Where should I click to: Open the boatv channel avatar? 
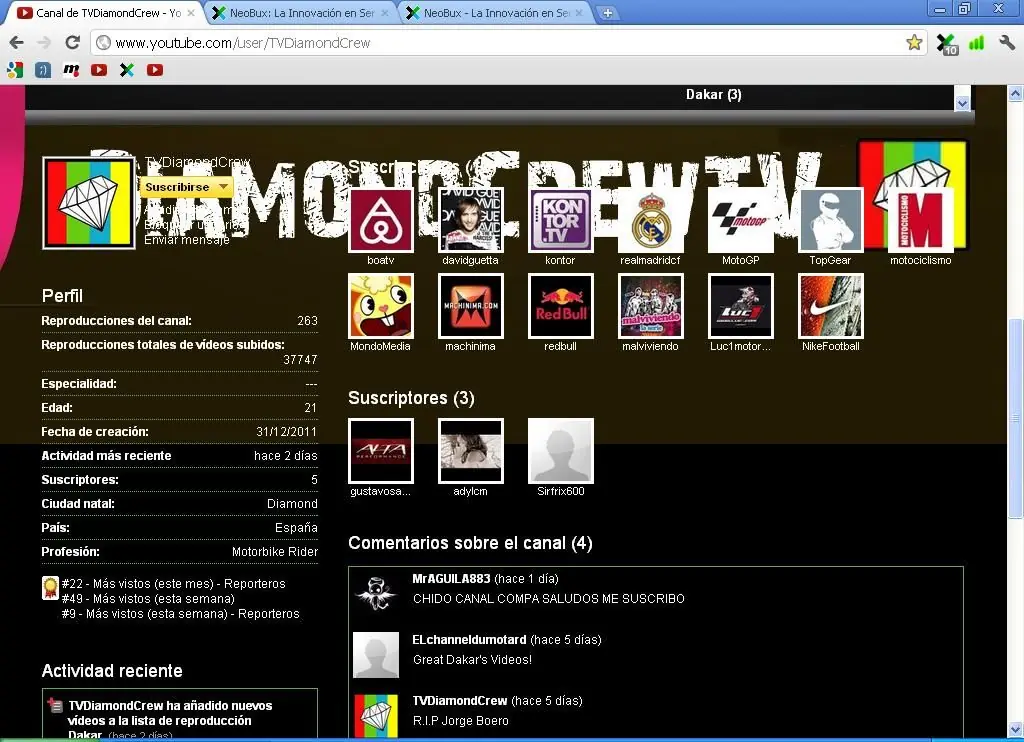point(381,220)
